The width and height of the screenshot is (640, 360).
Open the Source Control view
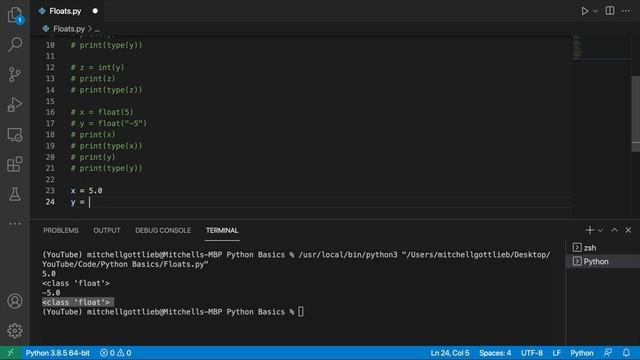tap(15, 75)
